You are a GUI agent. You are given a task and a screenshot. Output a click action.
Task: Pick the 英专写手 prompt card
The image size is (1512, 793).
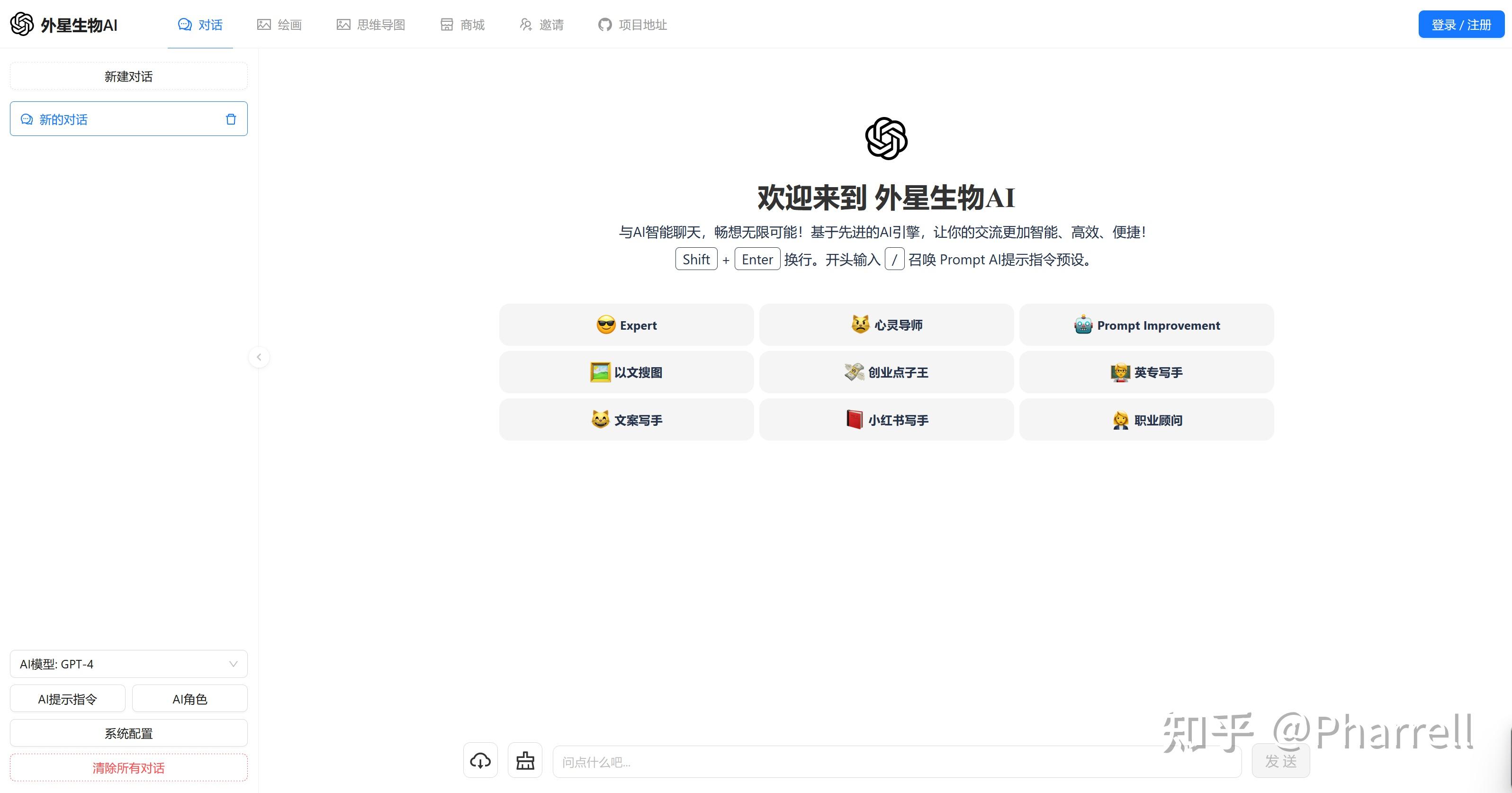click(1146, 372)
